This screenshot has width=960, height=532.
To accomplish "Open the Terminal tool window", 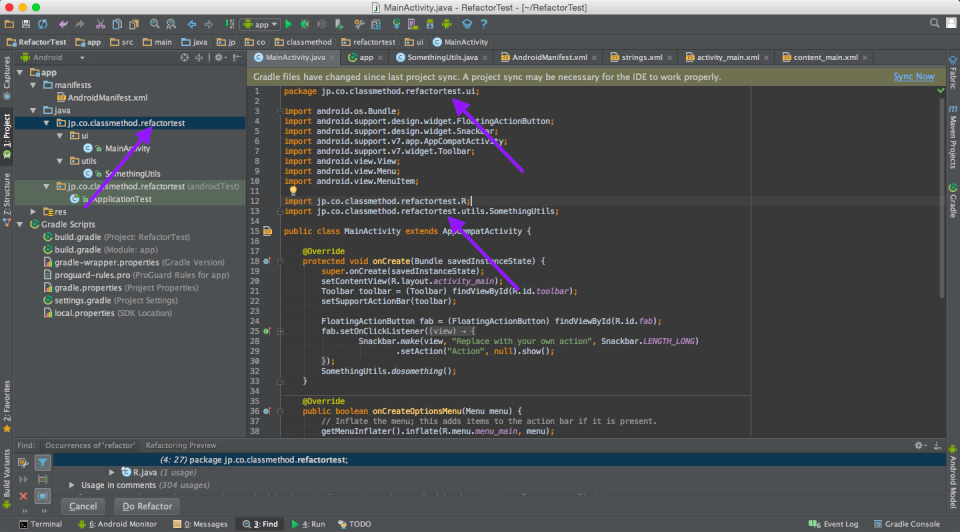I will (x=40, y=525).
